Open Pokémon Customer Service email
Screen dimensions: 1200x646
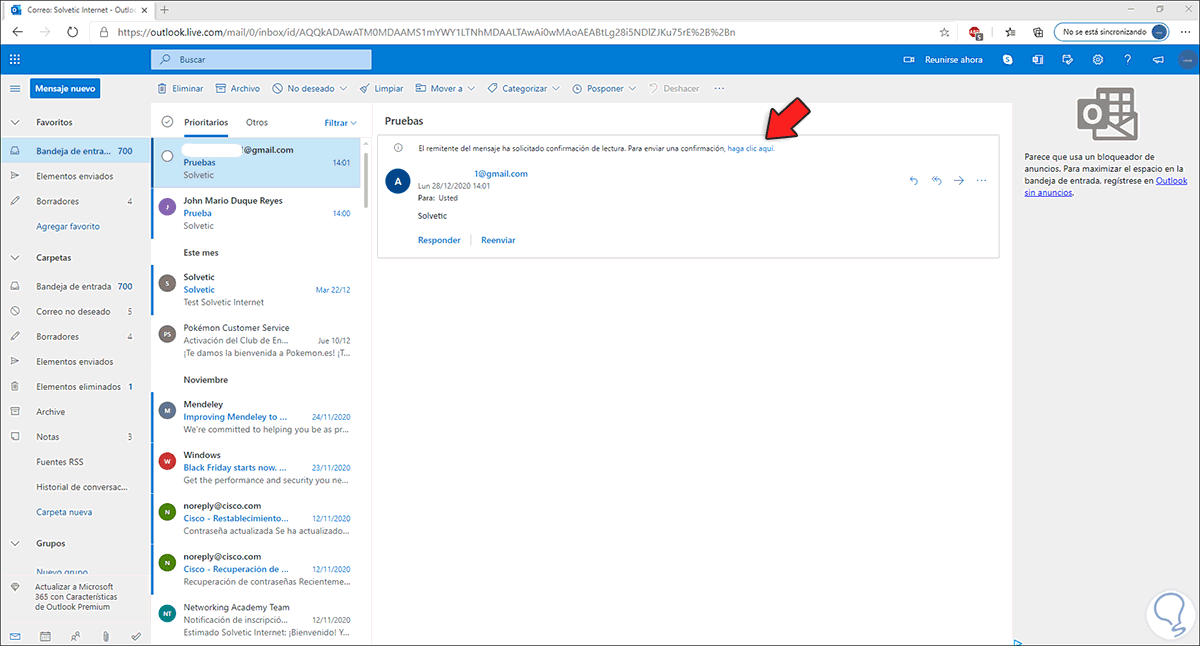257,340
